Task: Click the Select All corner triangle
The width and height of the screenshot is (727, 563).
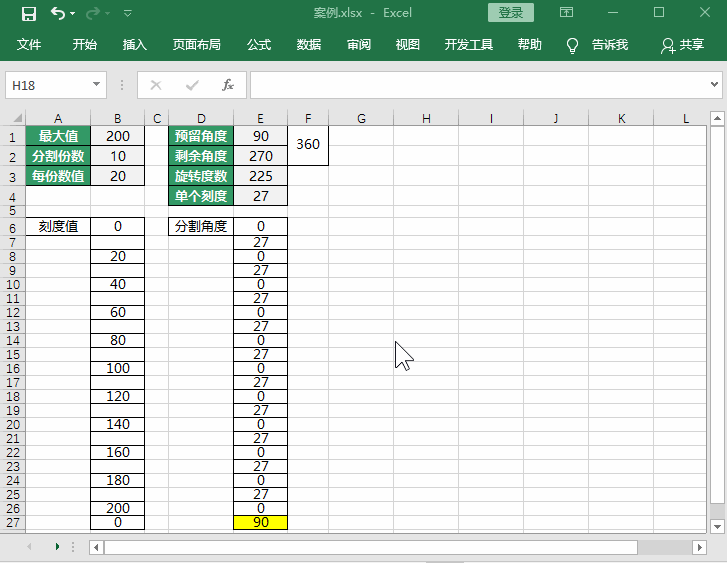Action: 17,118
